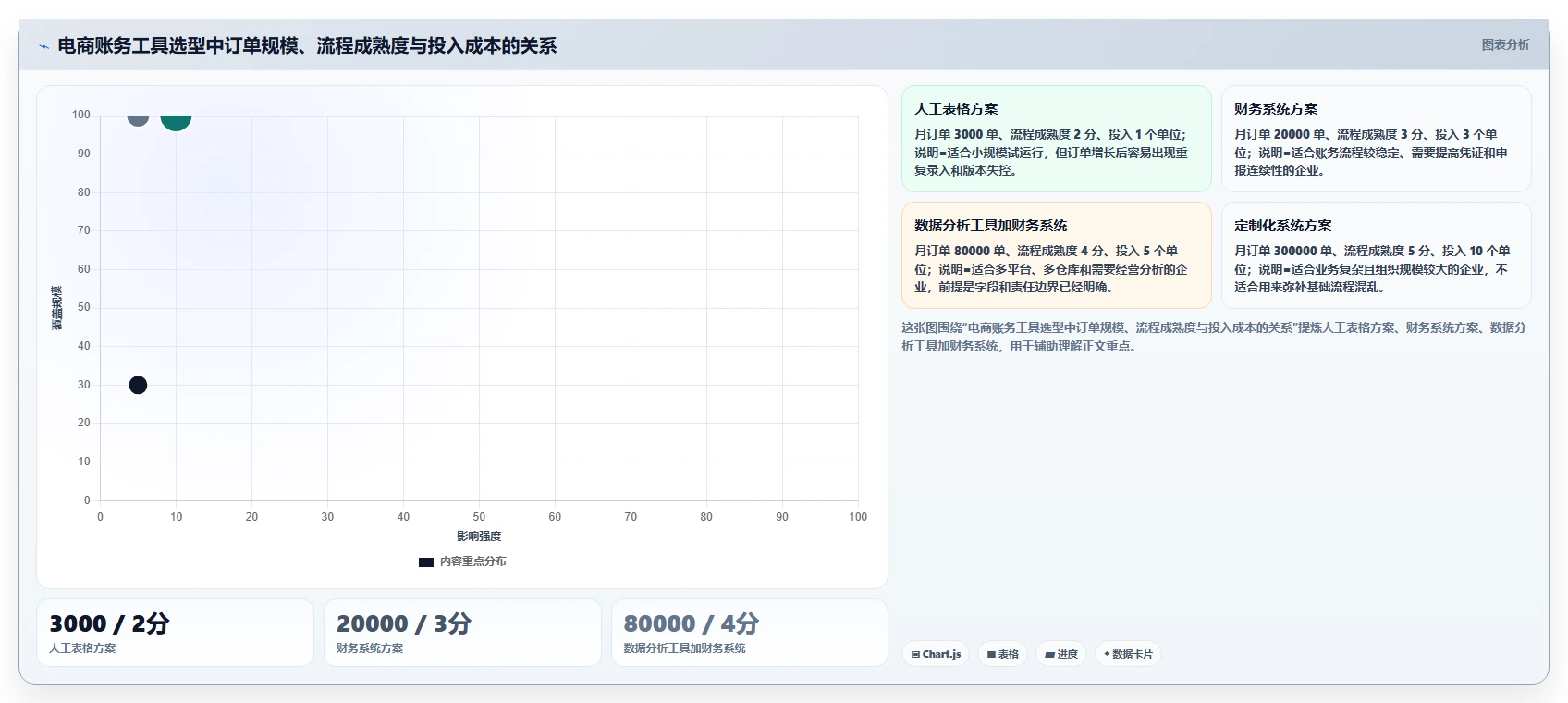
Task: Click the 影响强度 x-axis title
Action: click(x=479, y=536)
